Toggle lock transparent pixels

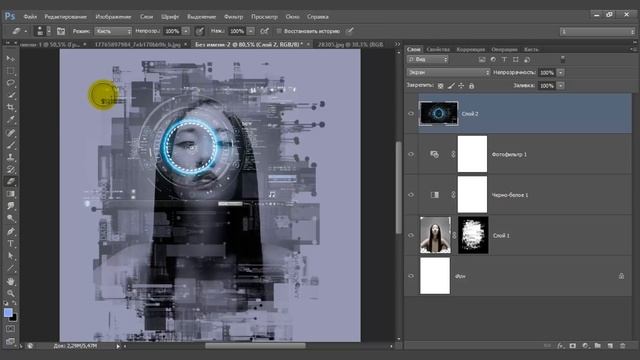coord(440,86)
